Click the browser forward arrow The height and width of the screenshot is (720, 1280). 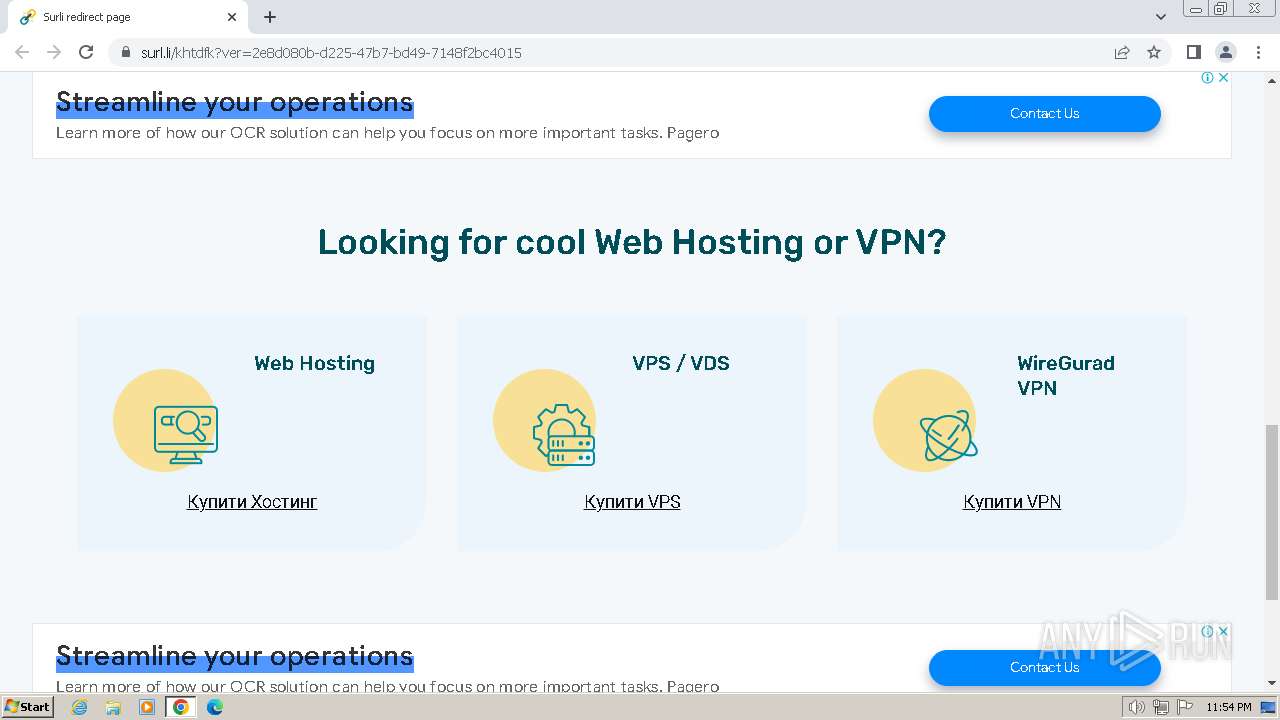[54, 52]
